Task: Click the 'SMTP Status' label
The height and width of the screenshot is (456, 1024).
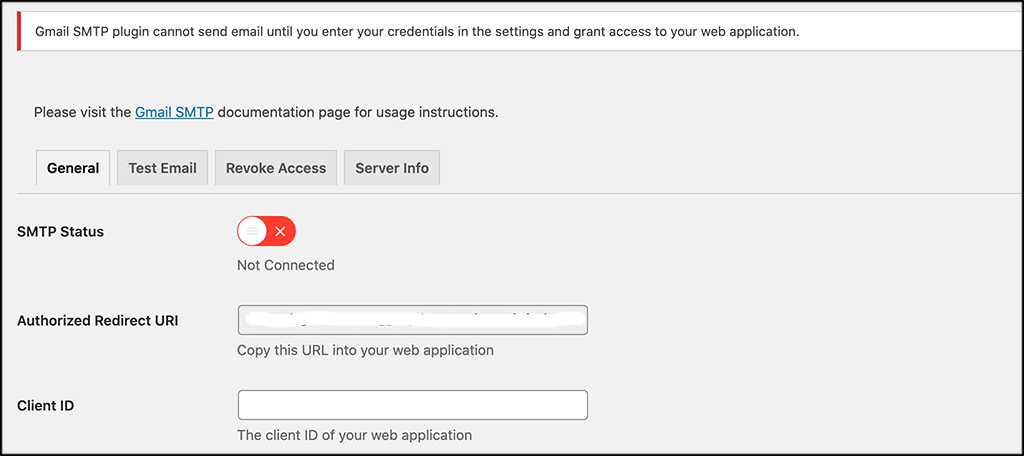Action: click(x=61, y=231)
